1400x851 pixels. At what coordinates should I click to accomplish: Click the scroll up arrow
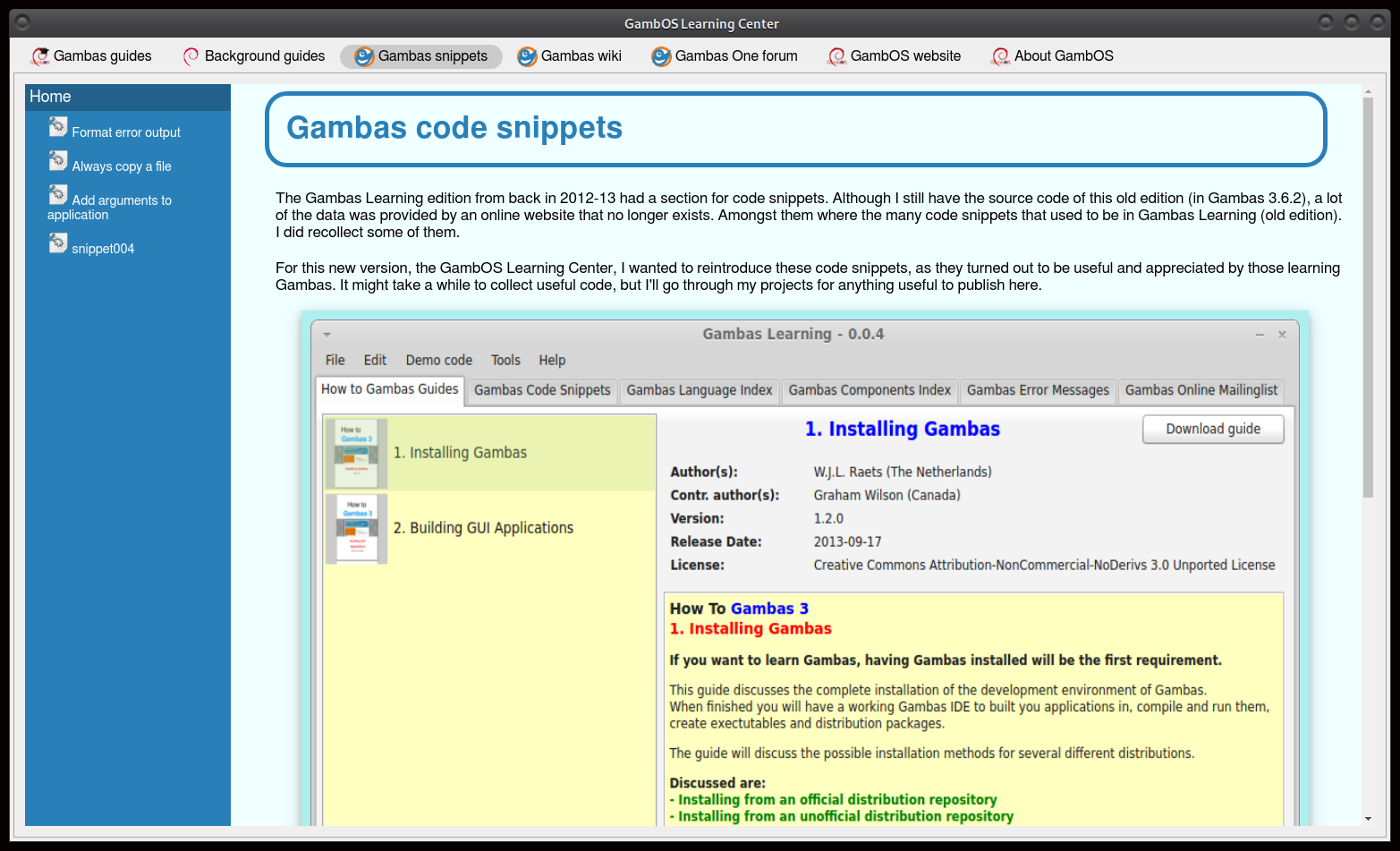coord(1368,90)
